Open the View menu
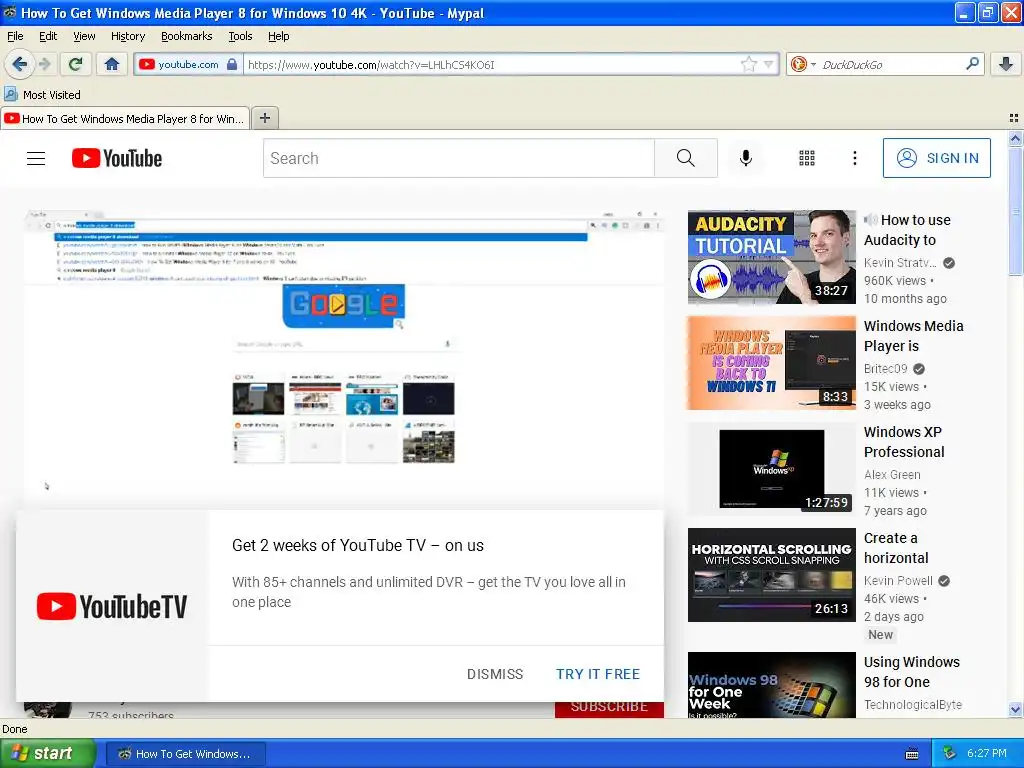The width and height of the screenshot is (1024, 768). tap(84, 36)
